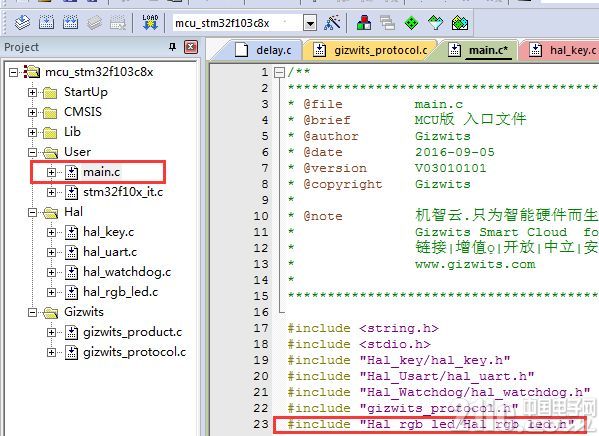Pin the Project panel
The width and height of the screenshot is (599, 436).
173,47
